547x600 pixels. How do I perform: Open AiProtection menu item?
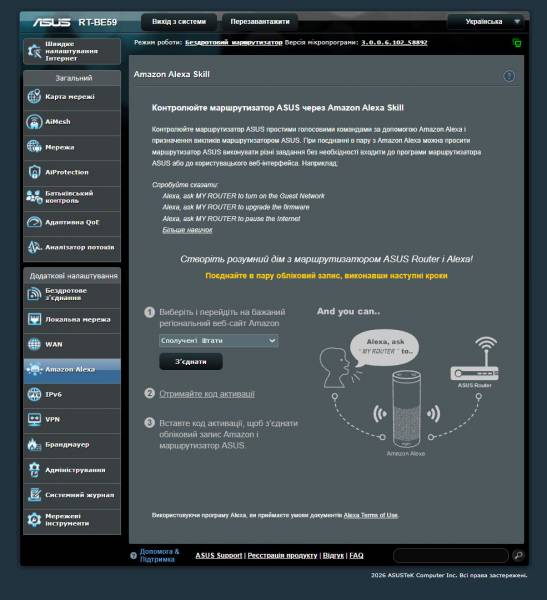72,172
